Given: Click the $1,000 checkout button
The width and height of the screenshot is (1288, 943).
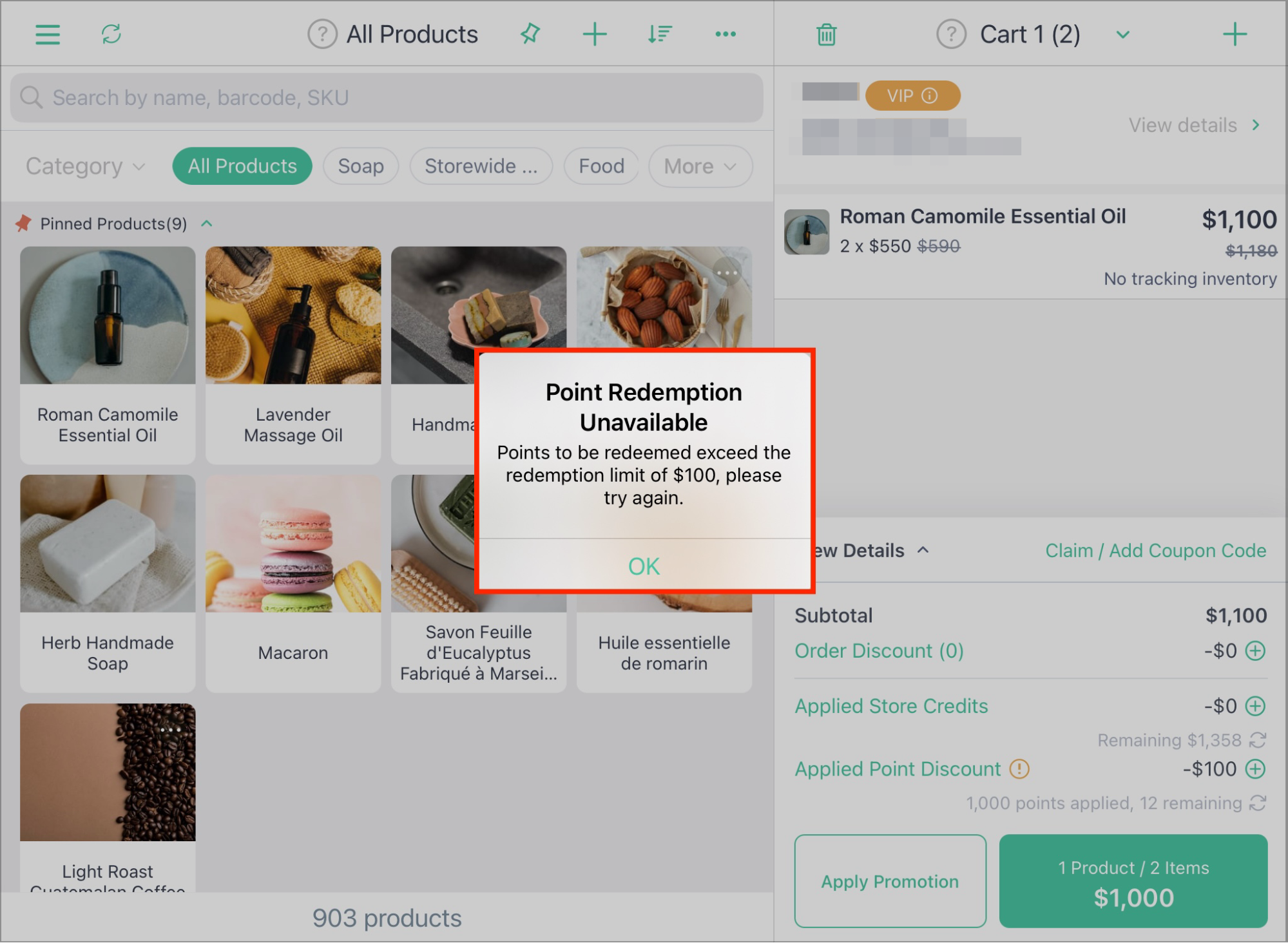Looking at the screenshot, I should [x=1133, y=881].
